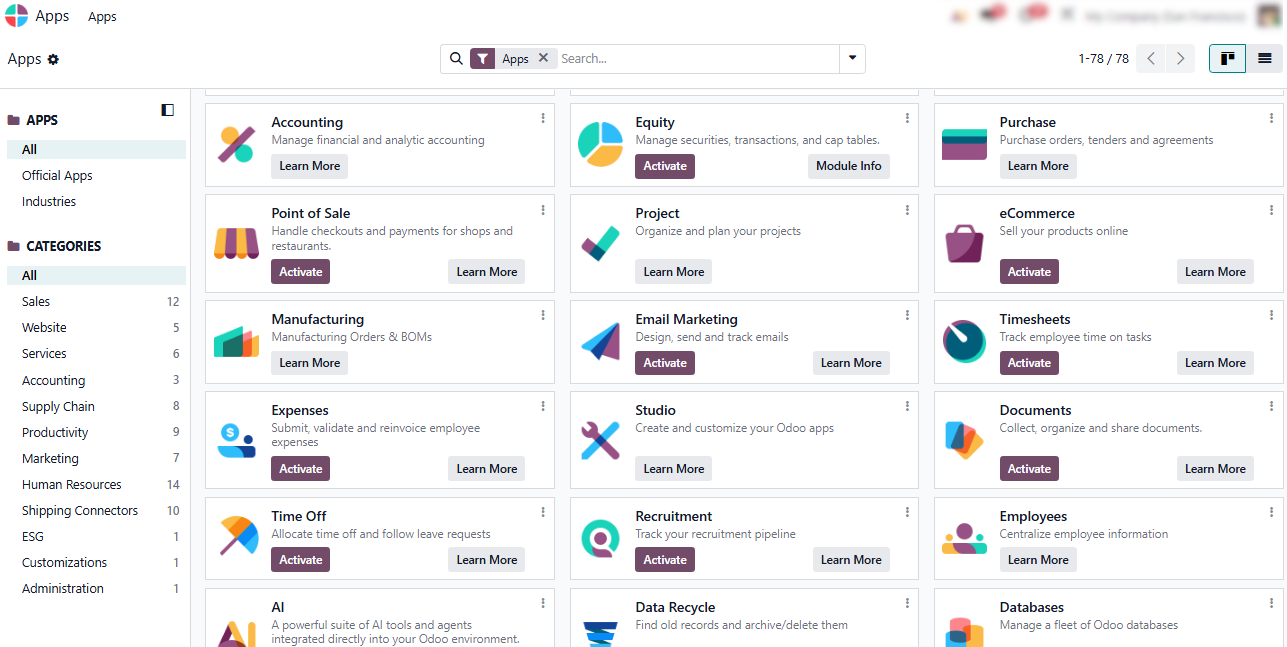
Task: Open the Point of Sale card options menu
Action: point(543,210)
